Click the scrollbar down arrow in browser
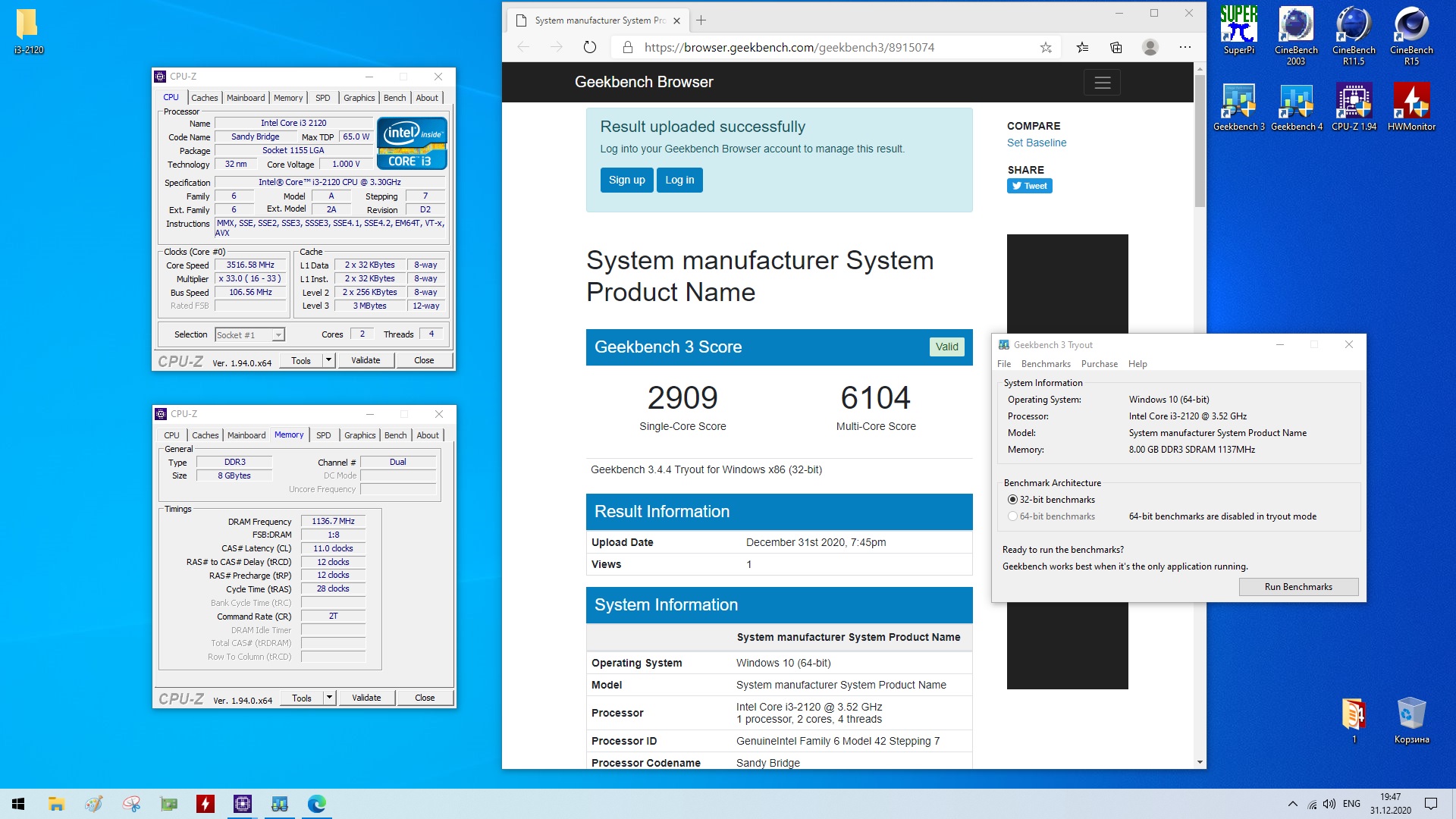1456x819 pixels. click(x=1200, y=762)
